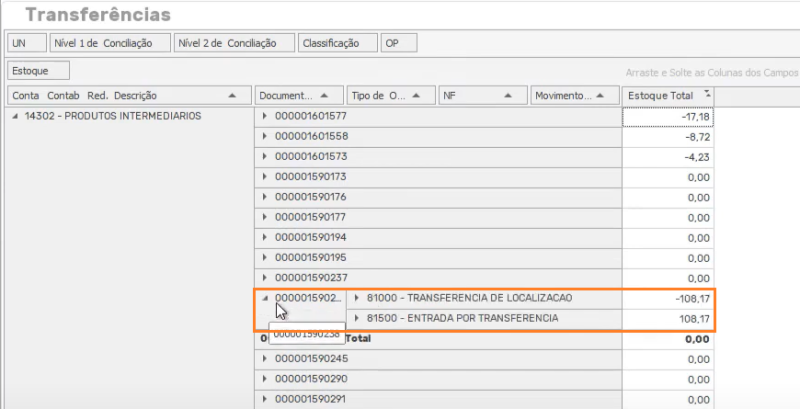
Task: Select the Nível 2 de Conciliação field button
Action: point(234,43)
